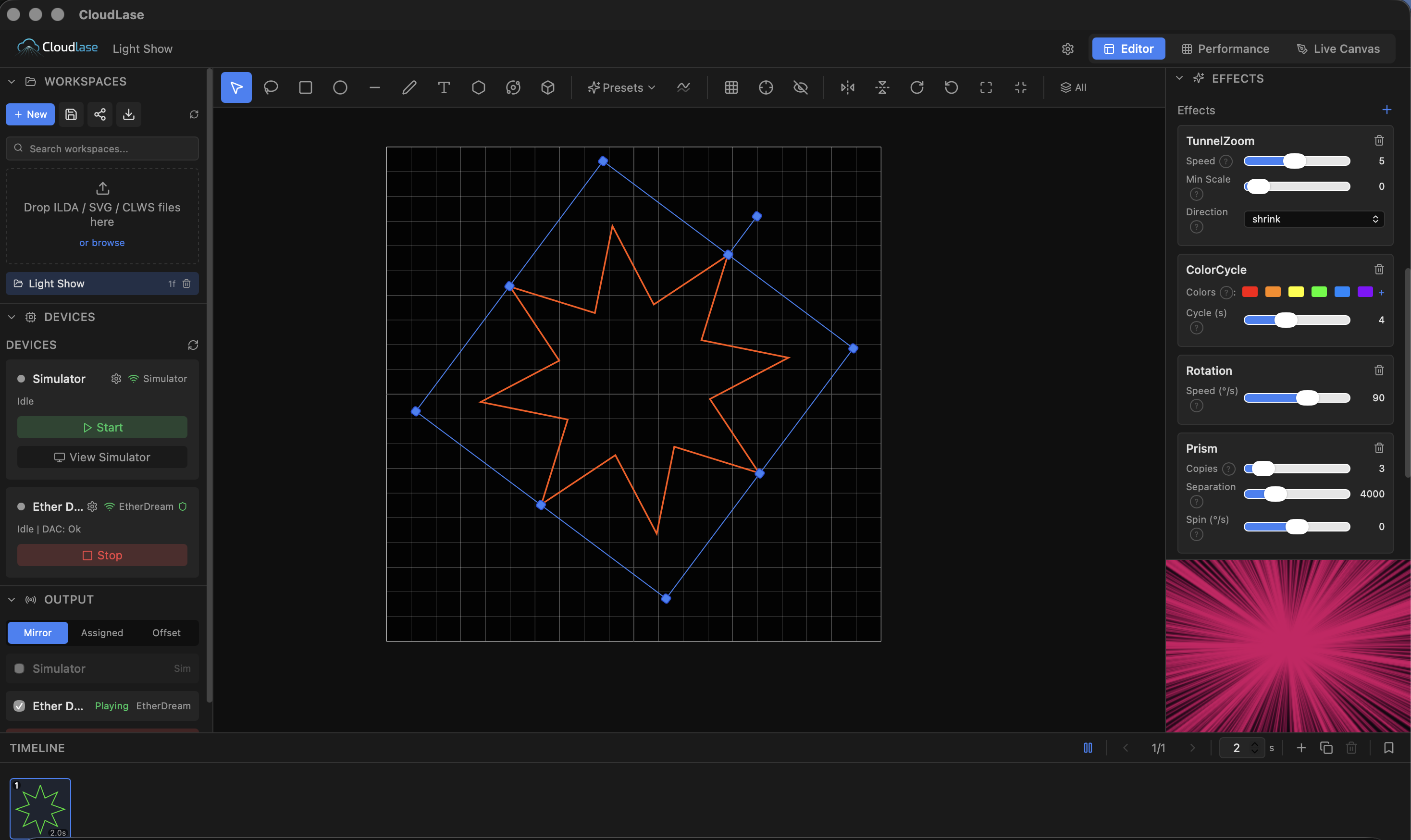The height and width of the screenshot is (840, 1411).
Task: Switch output mode to Assigned
Action: click(101, 632)
